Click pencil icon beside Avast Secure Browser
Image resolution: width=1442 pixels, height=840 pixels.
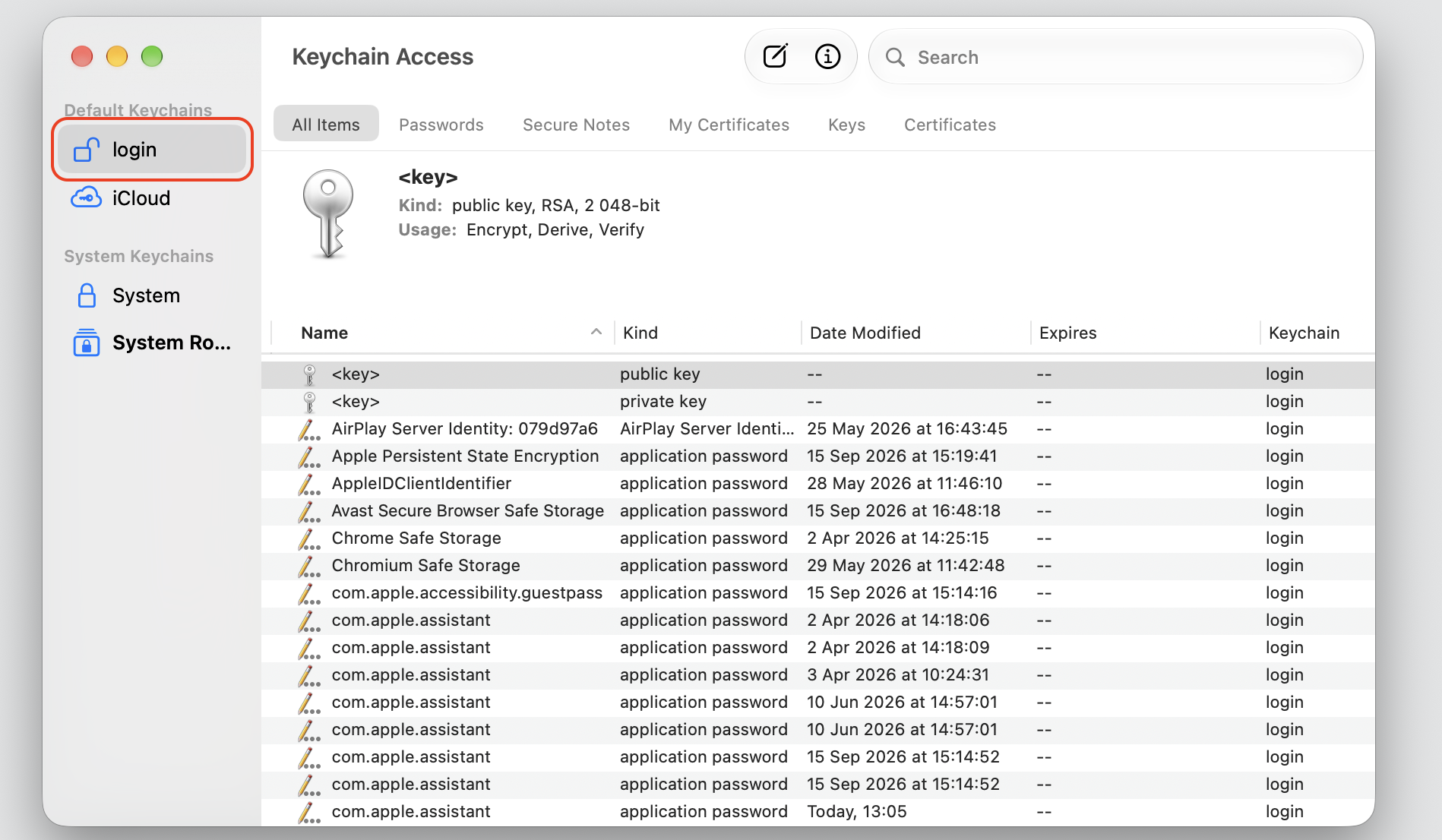(x=308, y=511)
